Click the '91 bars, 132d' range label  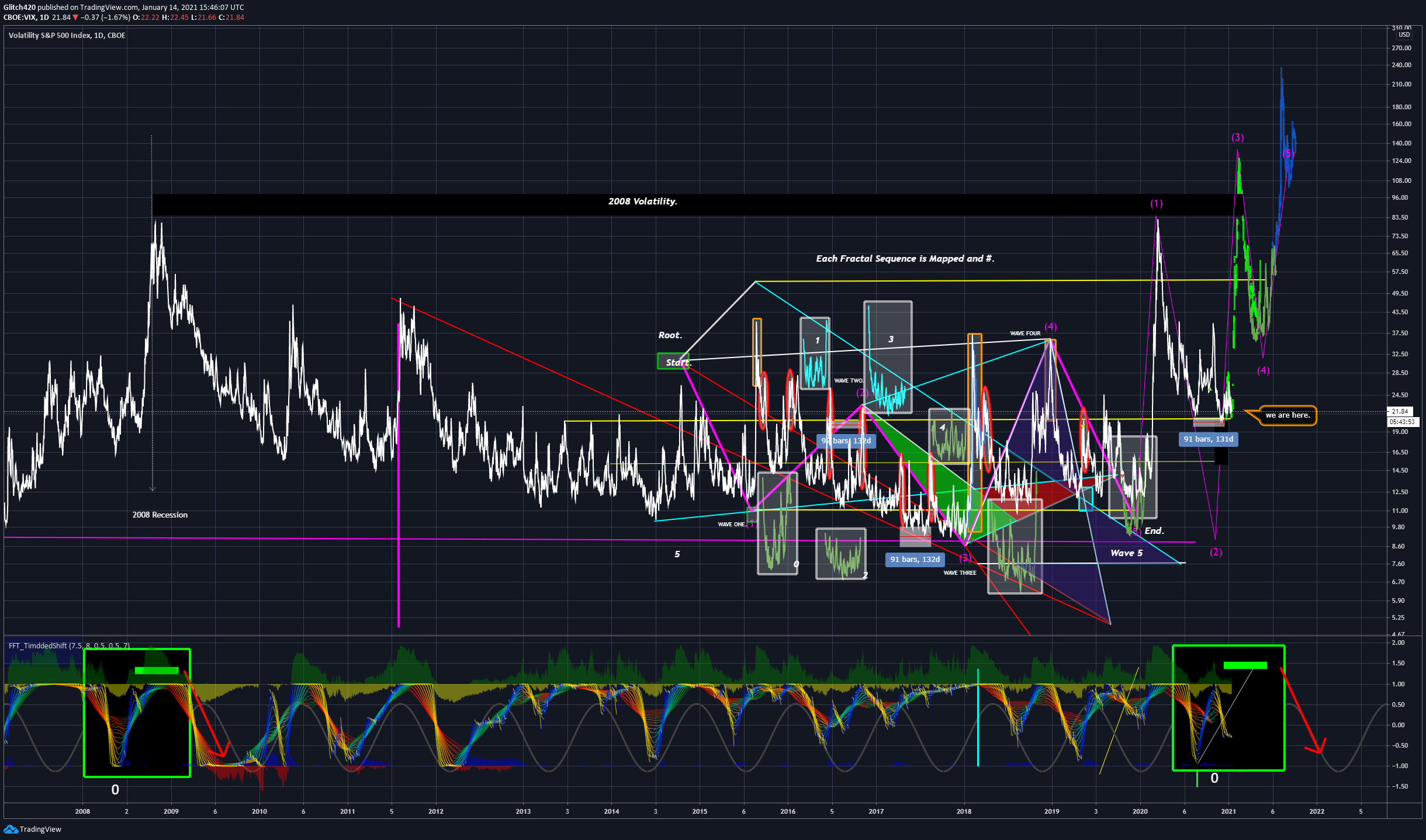[915, 560]
